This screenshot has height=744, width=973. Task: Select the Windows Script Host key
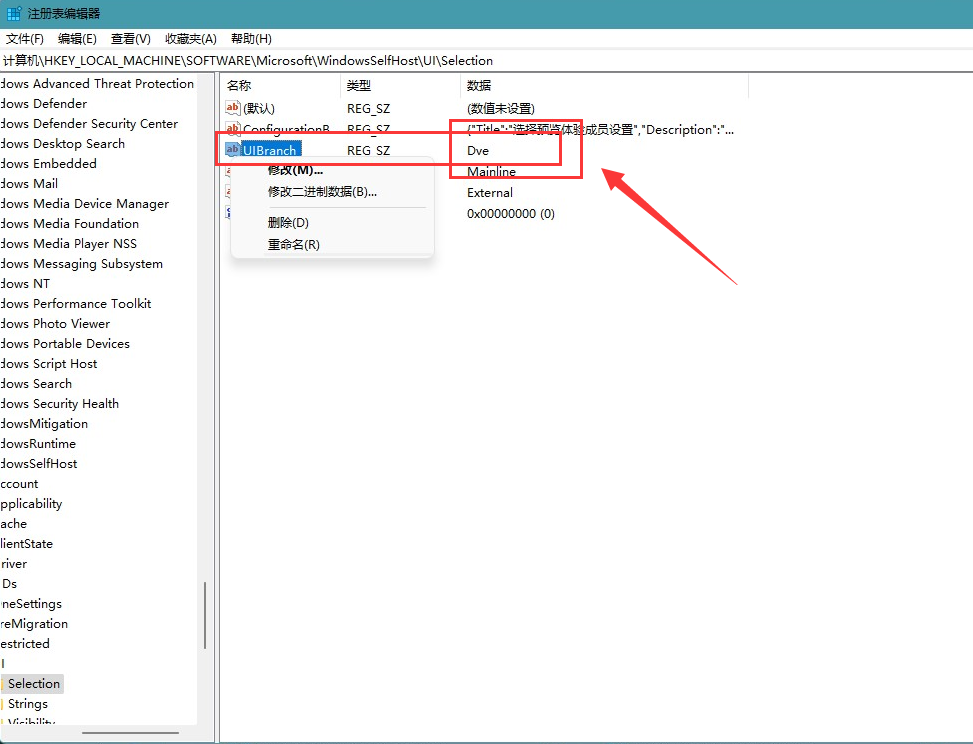[49, 364]
